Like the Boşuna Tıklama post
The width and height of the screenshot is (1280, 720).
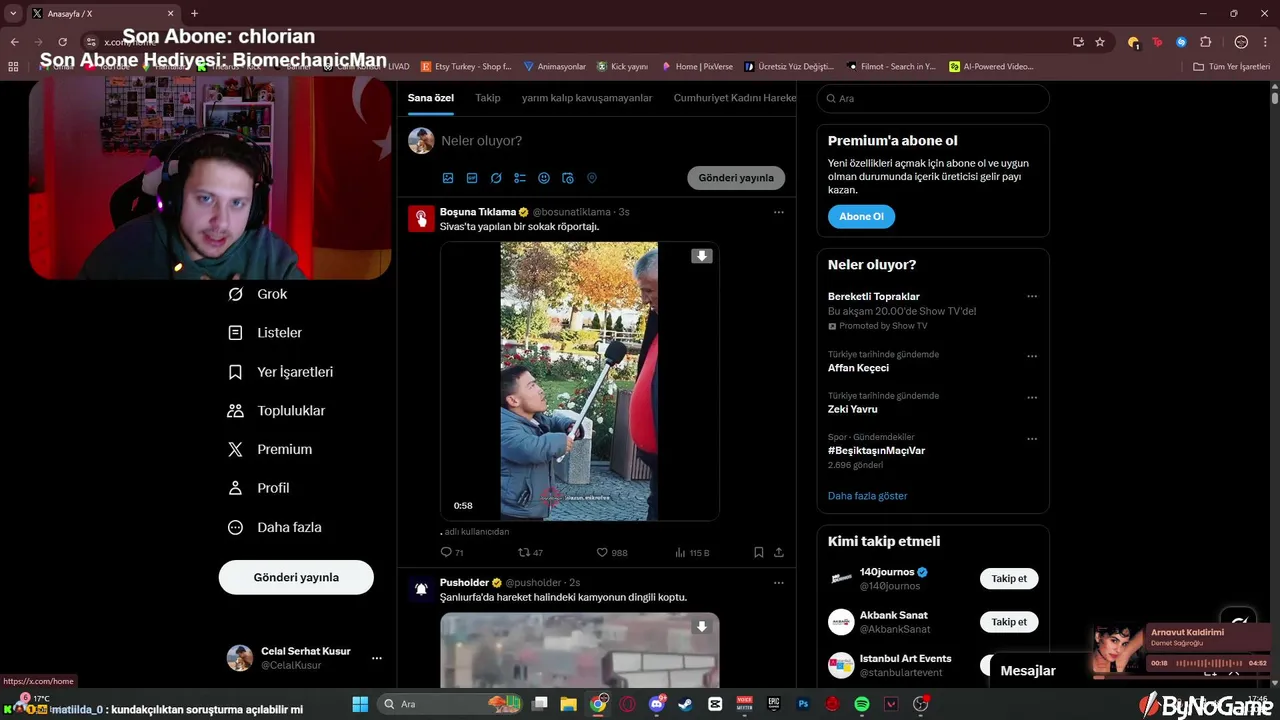[612, 552]
